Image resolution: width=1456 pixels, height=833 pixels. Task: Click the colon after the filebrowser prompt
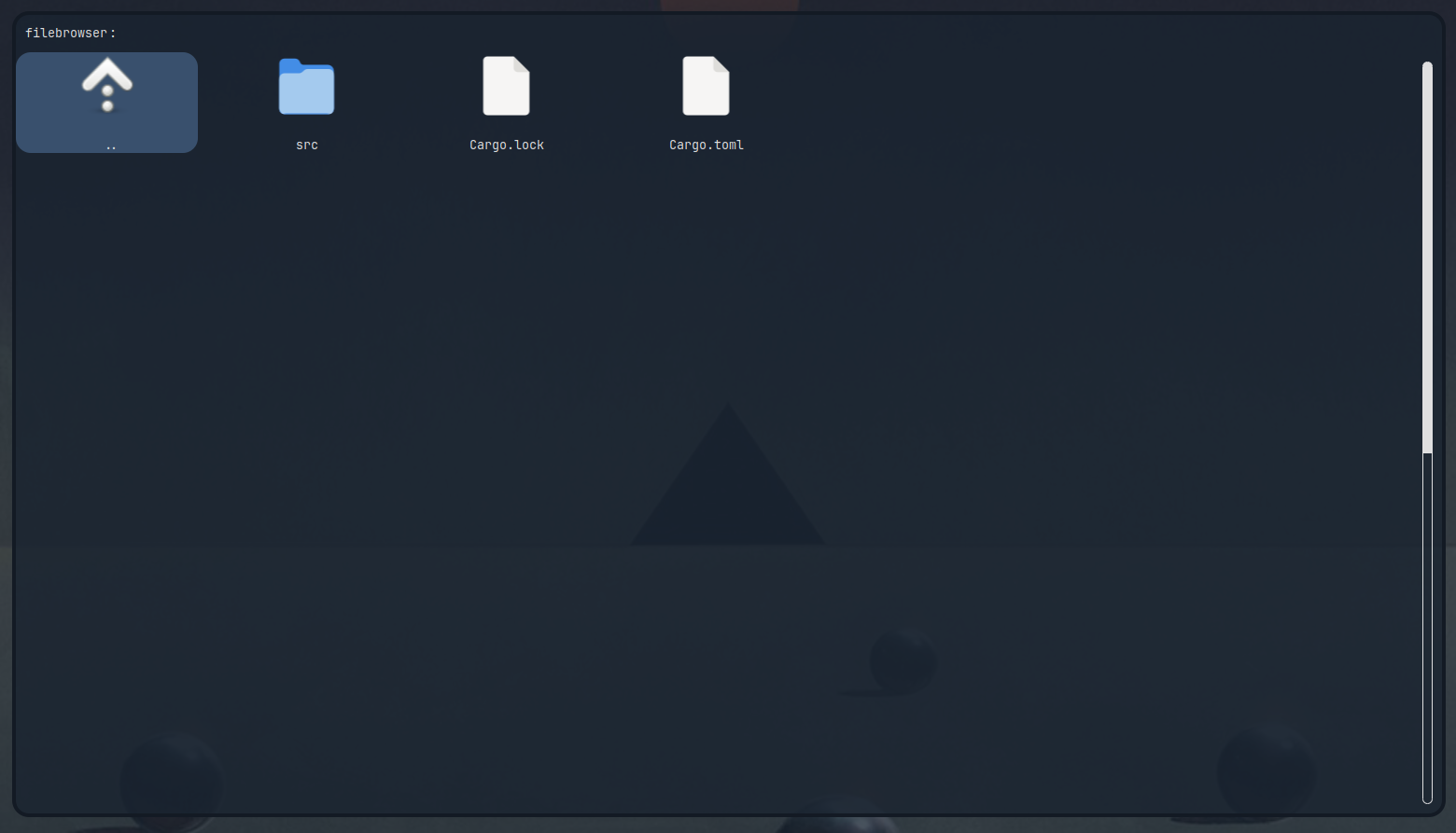pos(113,33)
